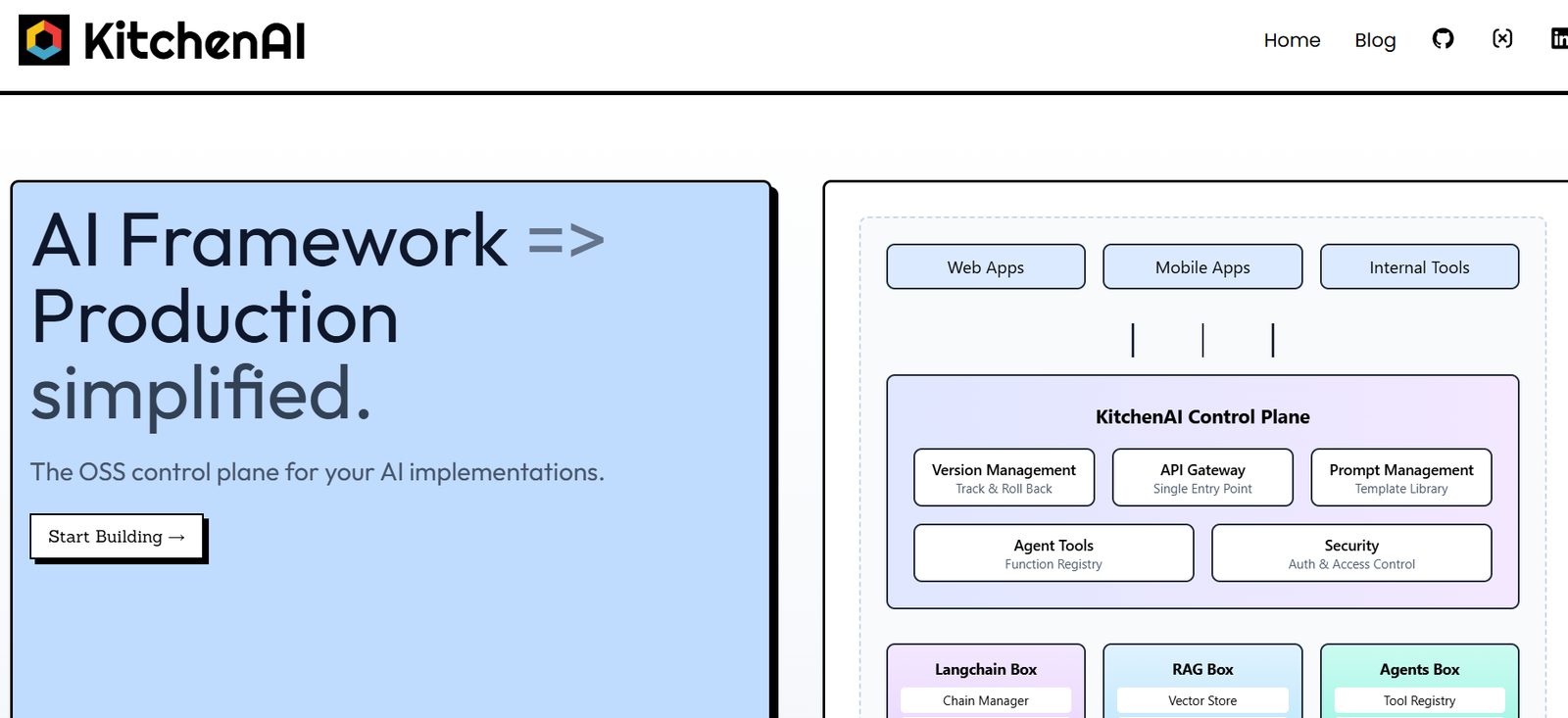Select the Internal Tools box
Screen dimensions: 1568x718
pyautogui.click(x=1419, y=267)
